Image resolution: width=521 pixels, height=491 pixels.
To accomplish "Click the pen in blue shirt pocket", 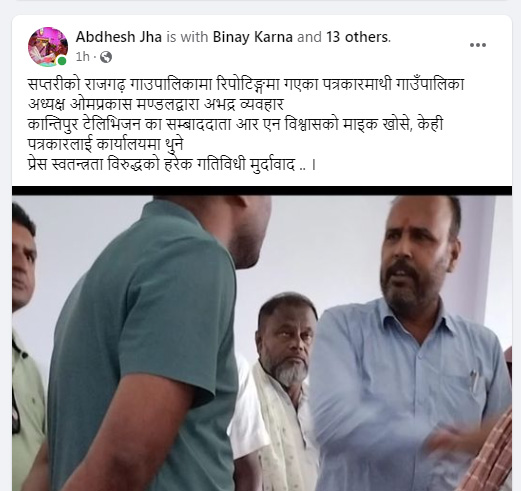I will click(474, 380).
